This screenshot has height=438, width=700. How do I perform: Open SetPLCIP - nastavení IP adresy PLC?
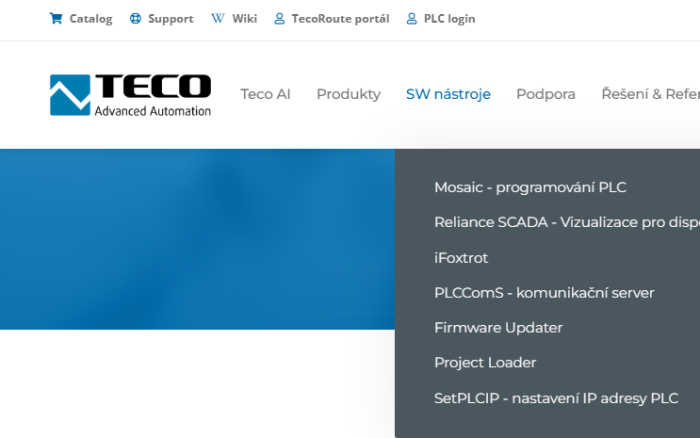pos(556,398)
